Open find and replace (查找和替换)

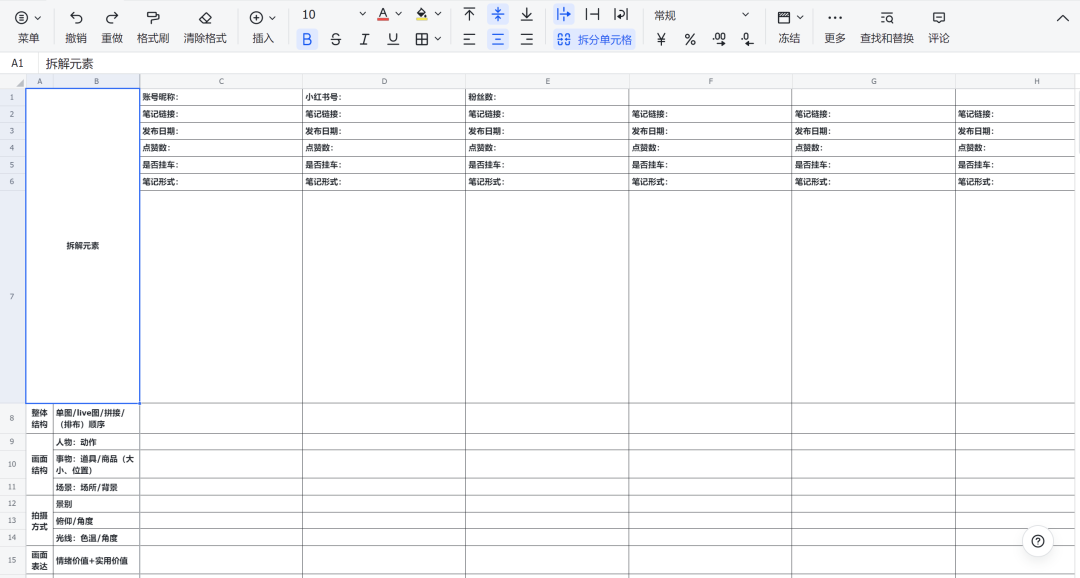886,18
